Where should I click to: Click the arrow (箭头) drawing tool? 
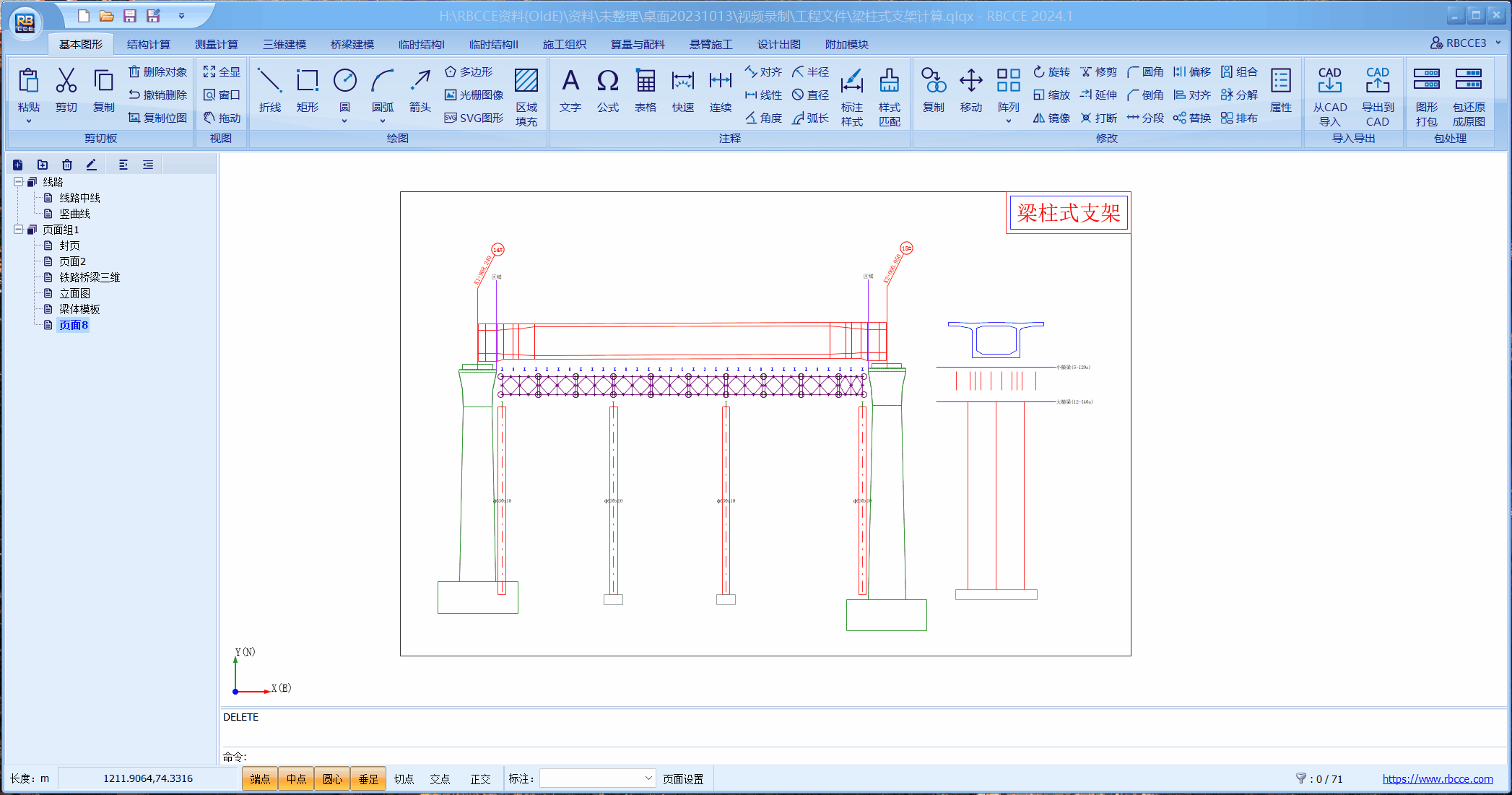420,90
